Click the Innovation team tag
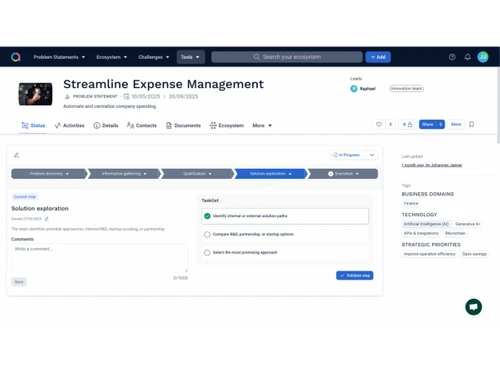Image resolution: width=500 pixels, height=375 pixels. (x=406, y=88)
